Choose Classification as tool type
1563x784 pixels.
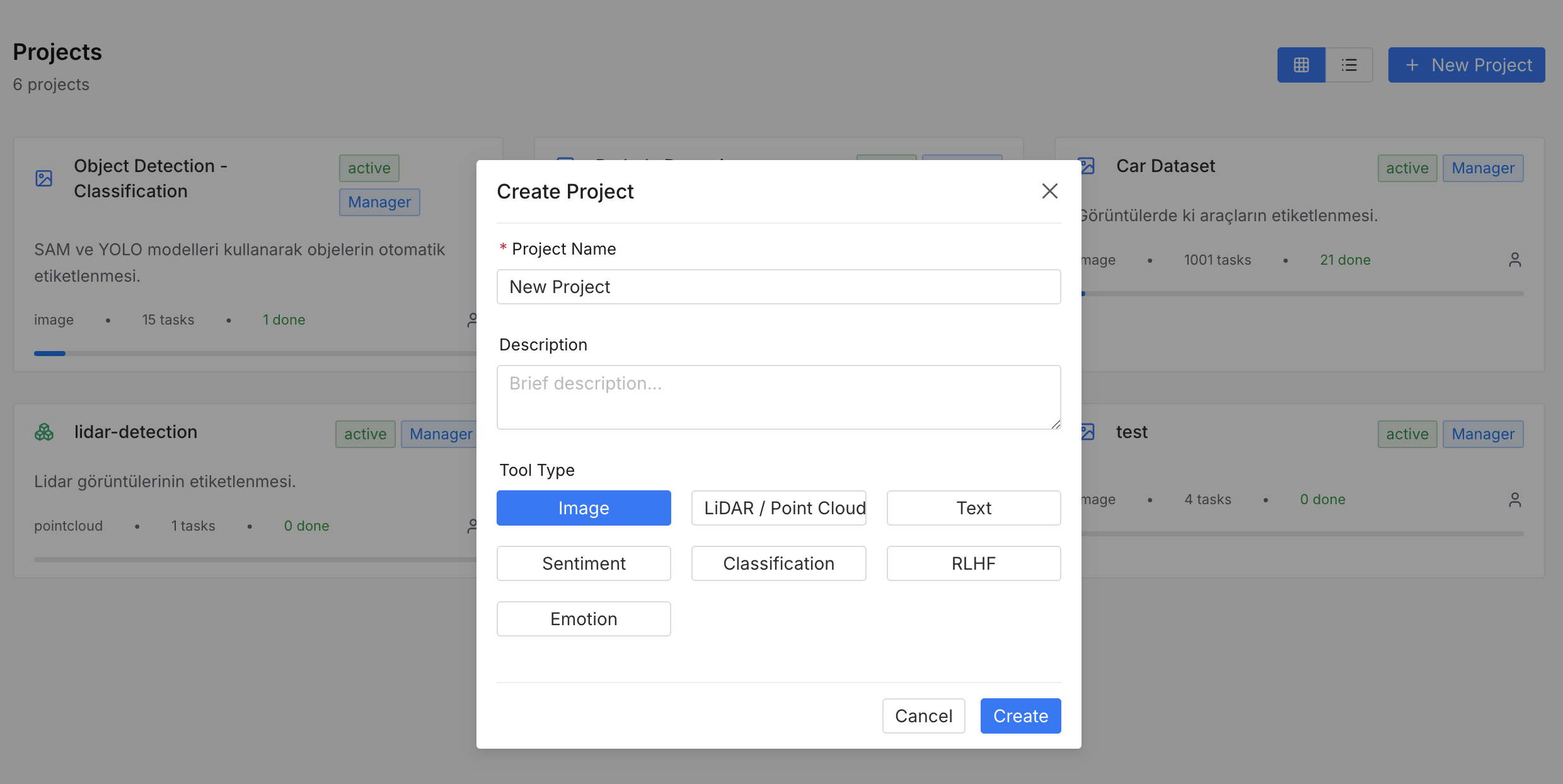[x=778, y=563]
